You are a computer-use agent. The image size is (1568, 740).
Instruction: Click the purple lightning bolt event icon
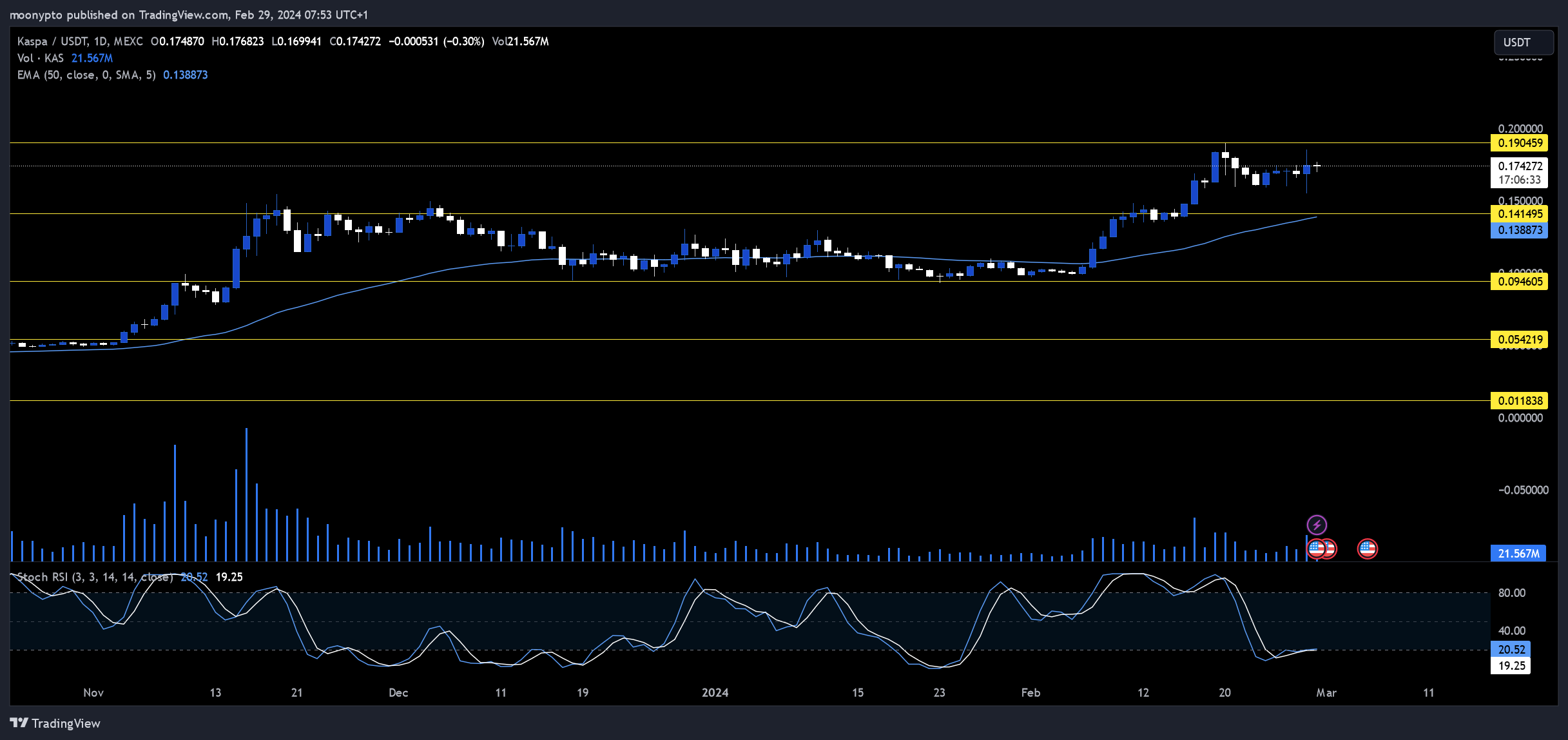pos(1317,525)
